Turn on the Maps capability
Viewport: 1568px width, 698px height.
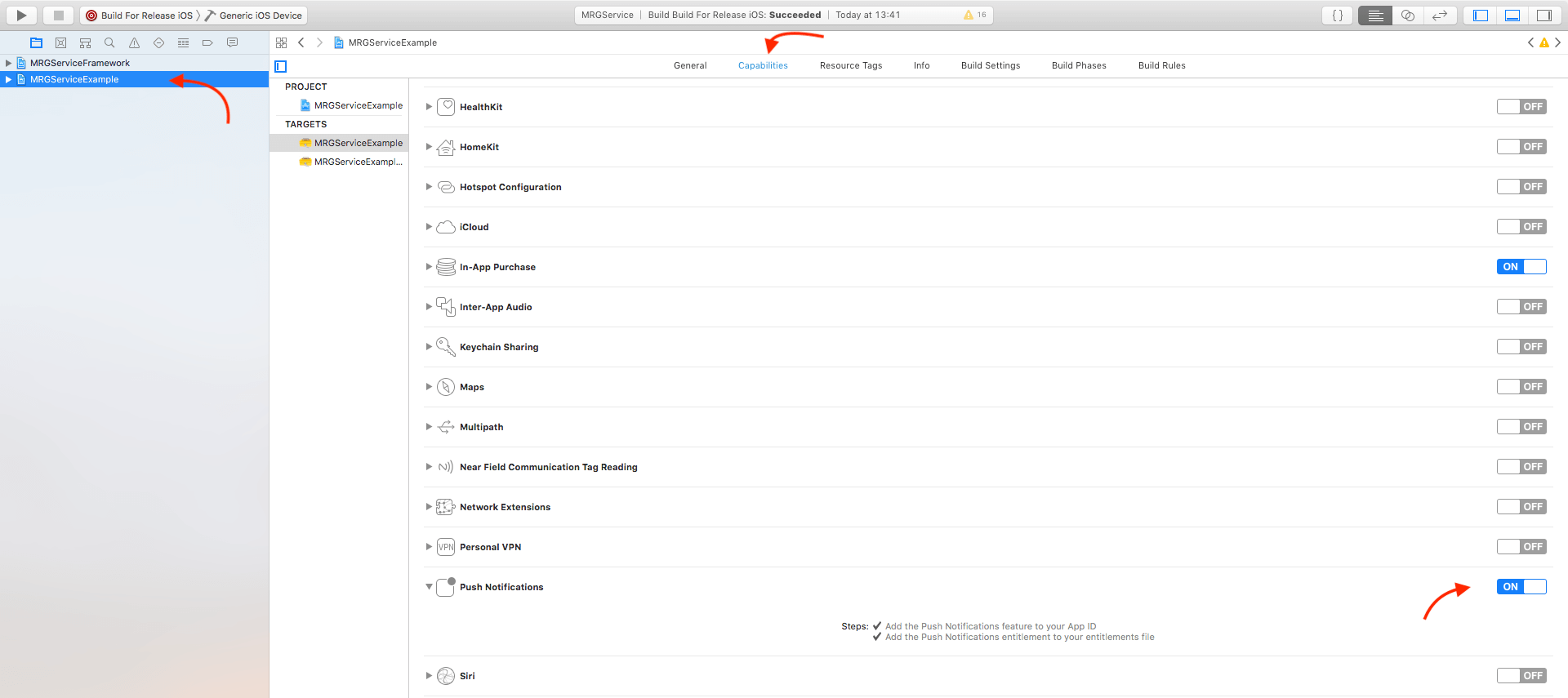(x=1521, y=386)
